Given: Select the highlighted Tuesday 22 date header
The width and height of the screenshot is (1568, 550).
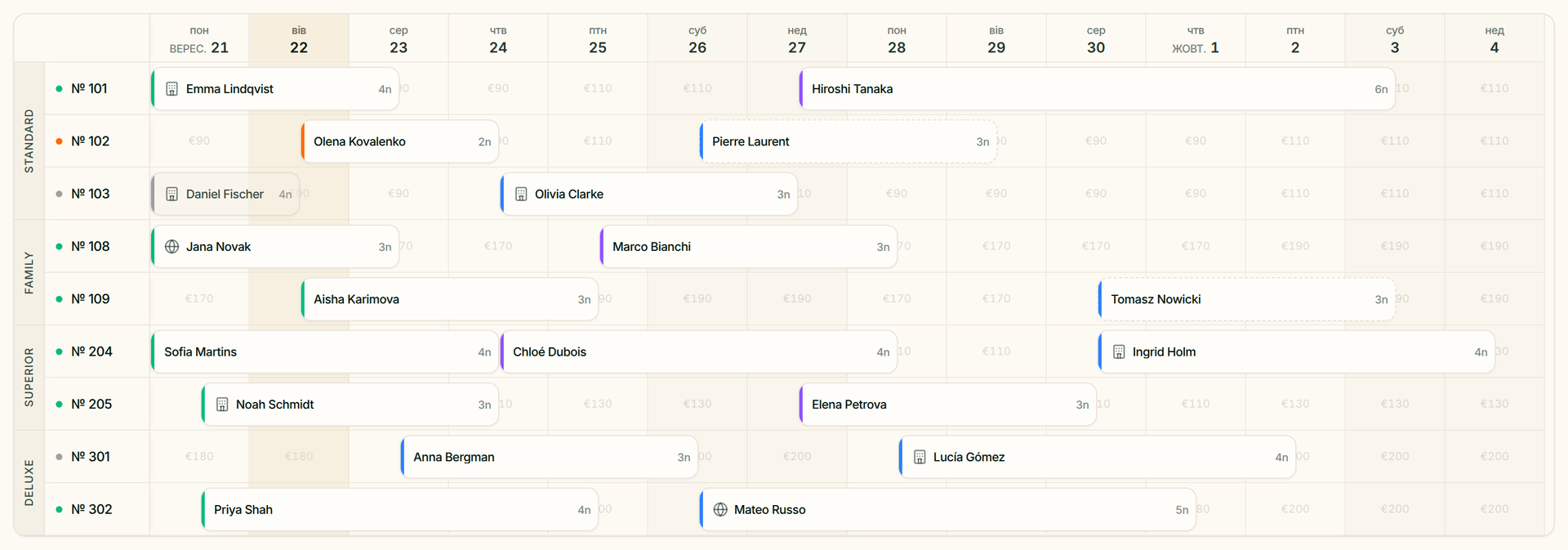Looking at the screenshot, I should [x=299, y=39].
